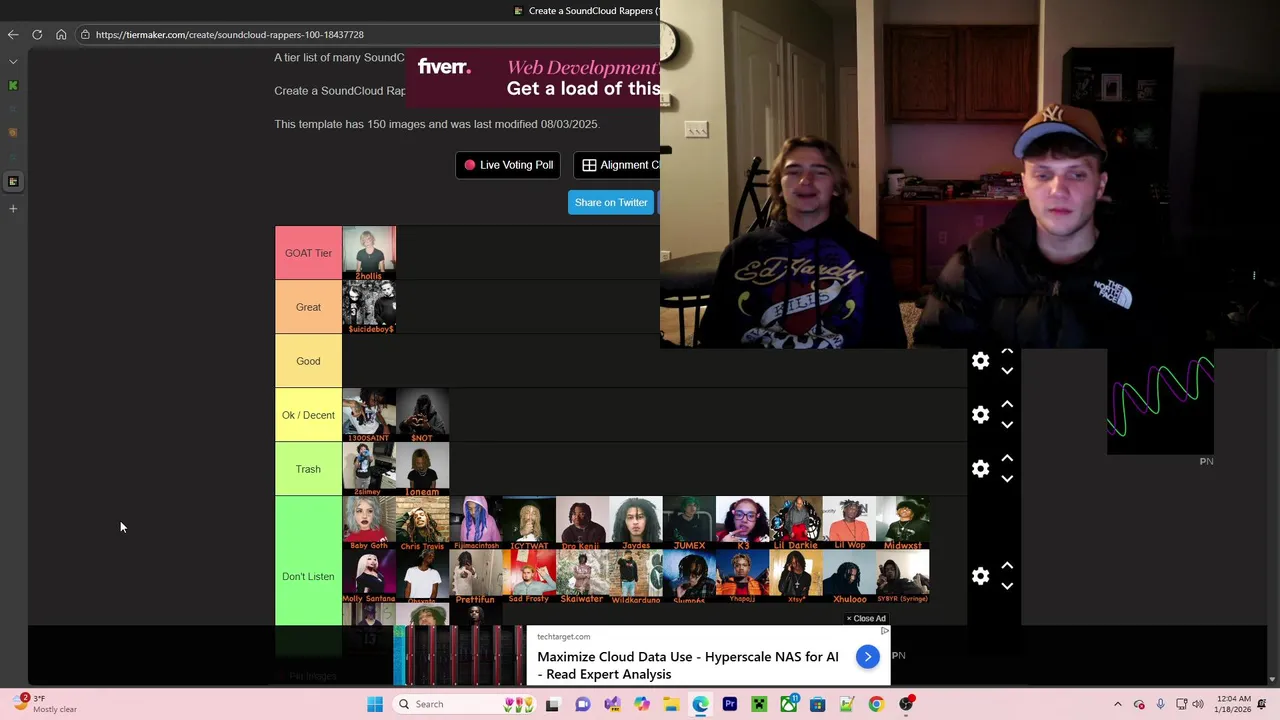Select the 1oneam image in Trash

point(422,469)
